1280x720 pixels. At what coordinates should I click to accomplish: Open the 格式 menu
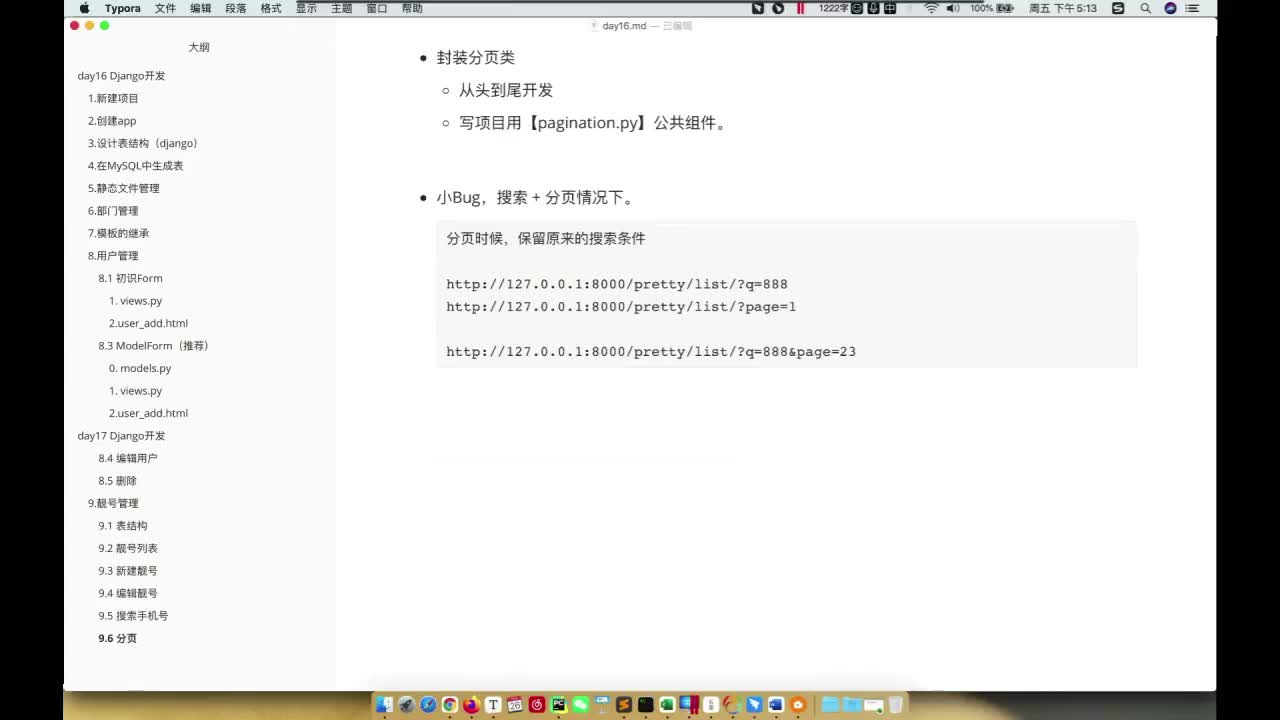(x=271, y=8)
